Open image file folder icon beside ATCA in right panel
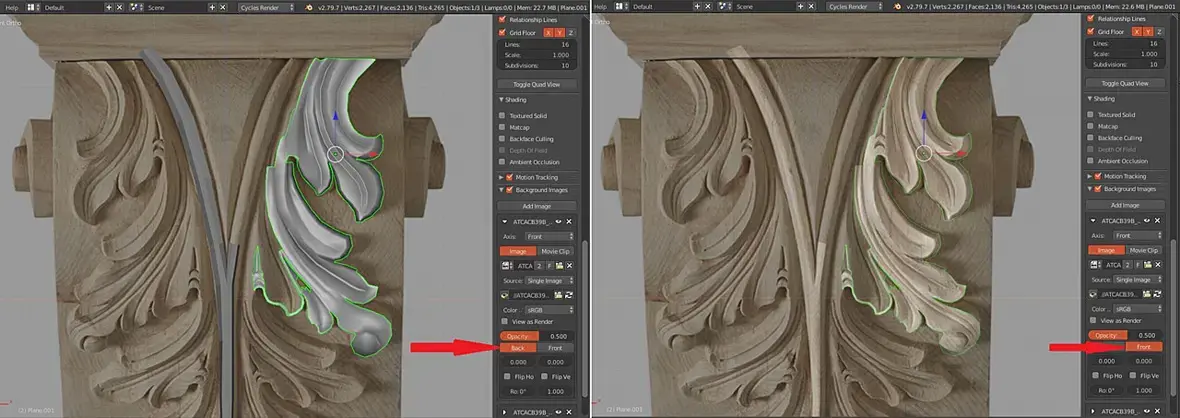This screenshot has height=418, width=1180. [1148, 265]
